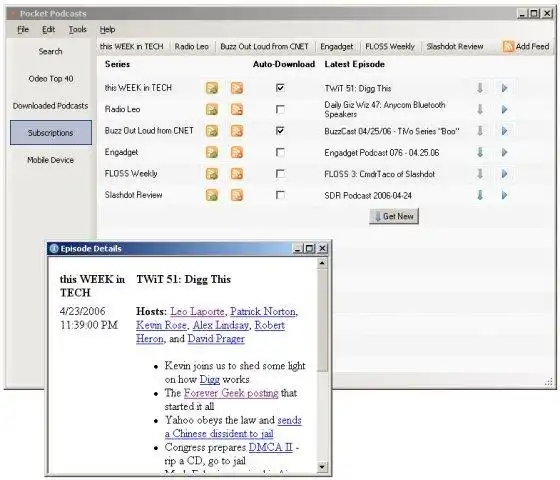Screen dimensions: 560x480
Task: Click the Get New button
Action: point(394,216)
